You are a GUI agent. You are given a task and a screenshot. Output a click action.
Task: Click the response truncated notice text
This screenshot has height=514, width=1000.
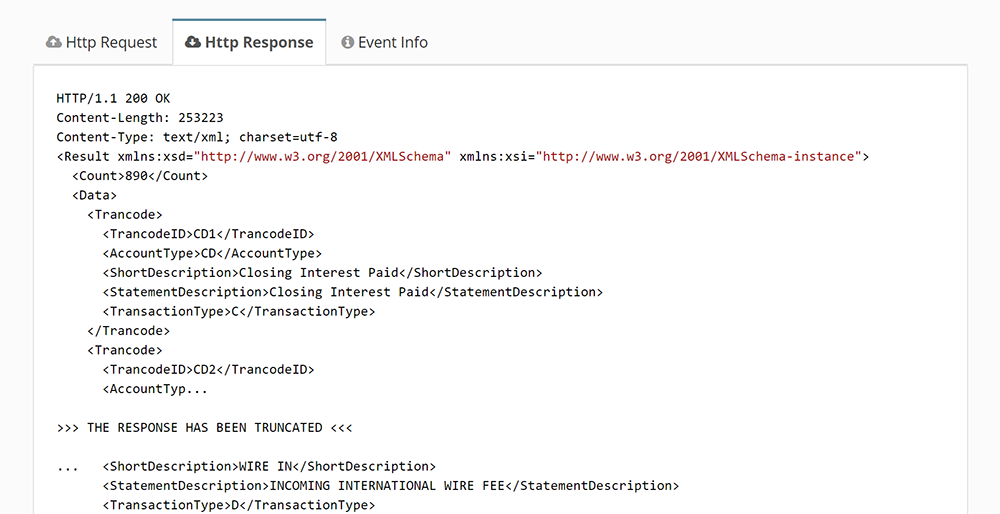[x=204, y=428]
